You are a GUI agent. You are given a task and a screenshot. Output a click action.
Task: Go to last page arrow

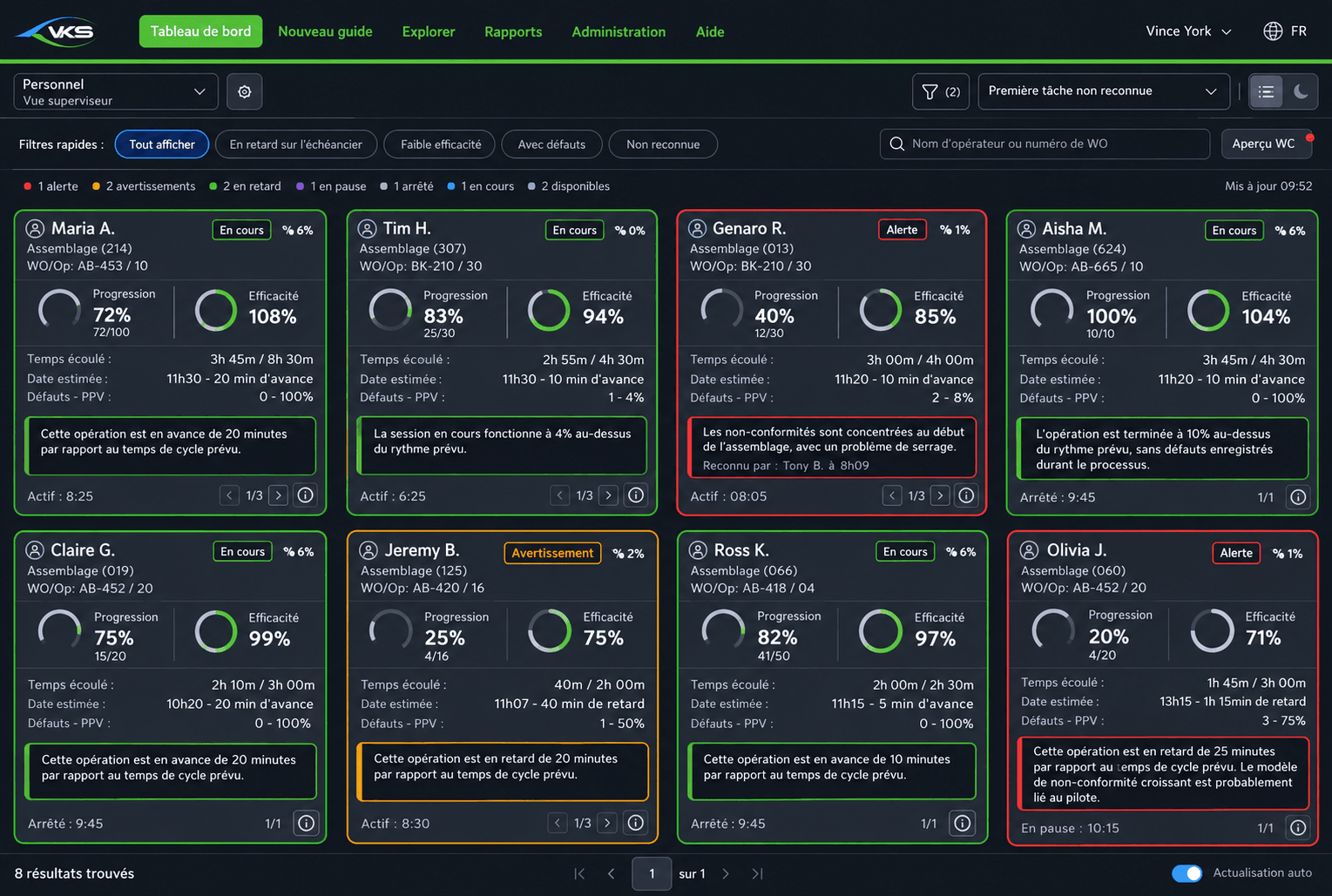click(x=757, y=873)
